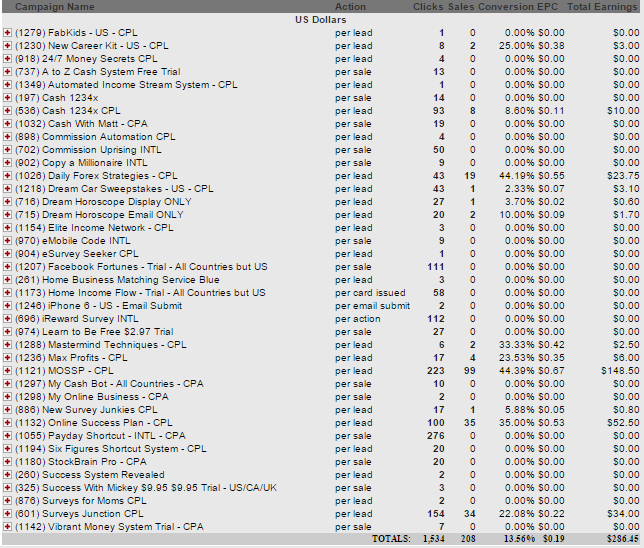Click the 'per card issued' action text

pyautogui.click(x=370, y=293)
